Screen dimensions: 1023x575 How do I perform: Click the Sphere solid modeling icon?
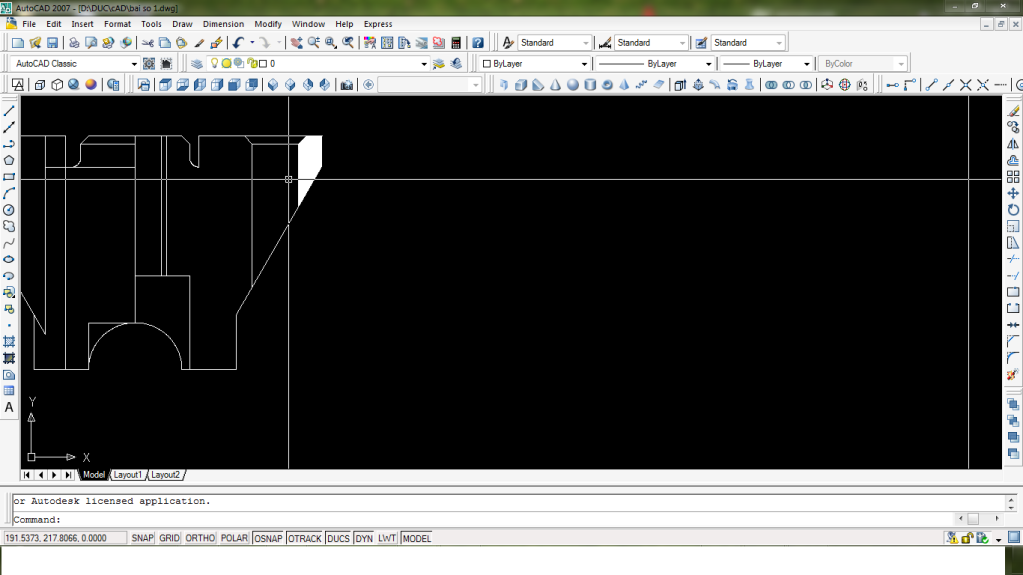(x=573, y=85)
